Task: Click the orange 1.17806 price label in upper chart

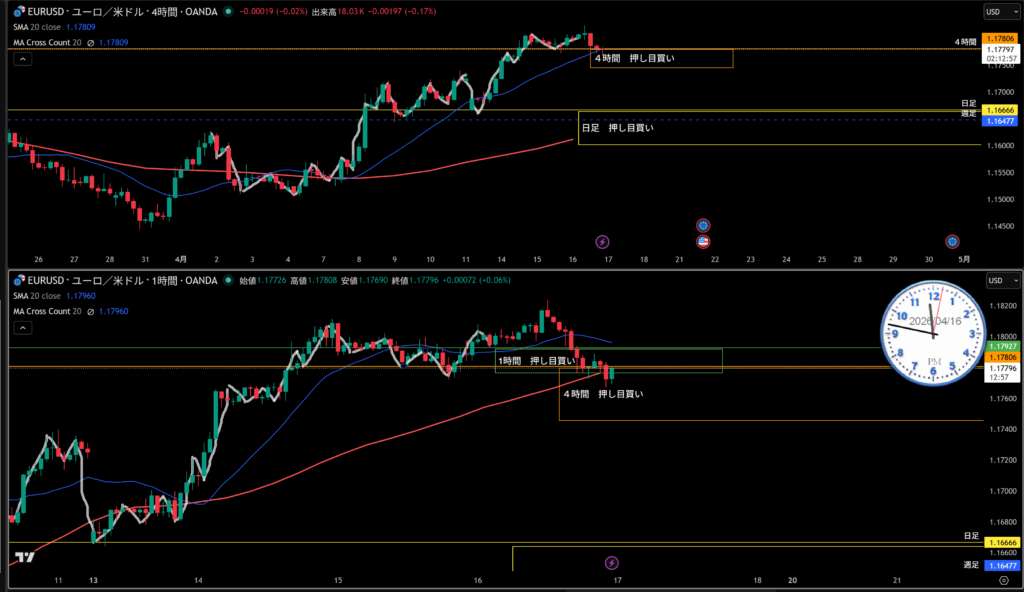Action: click(x=1002, y=37)
